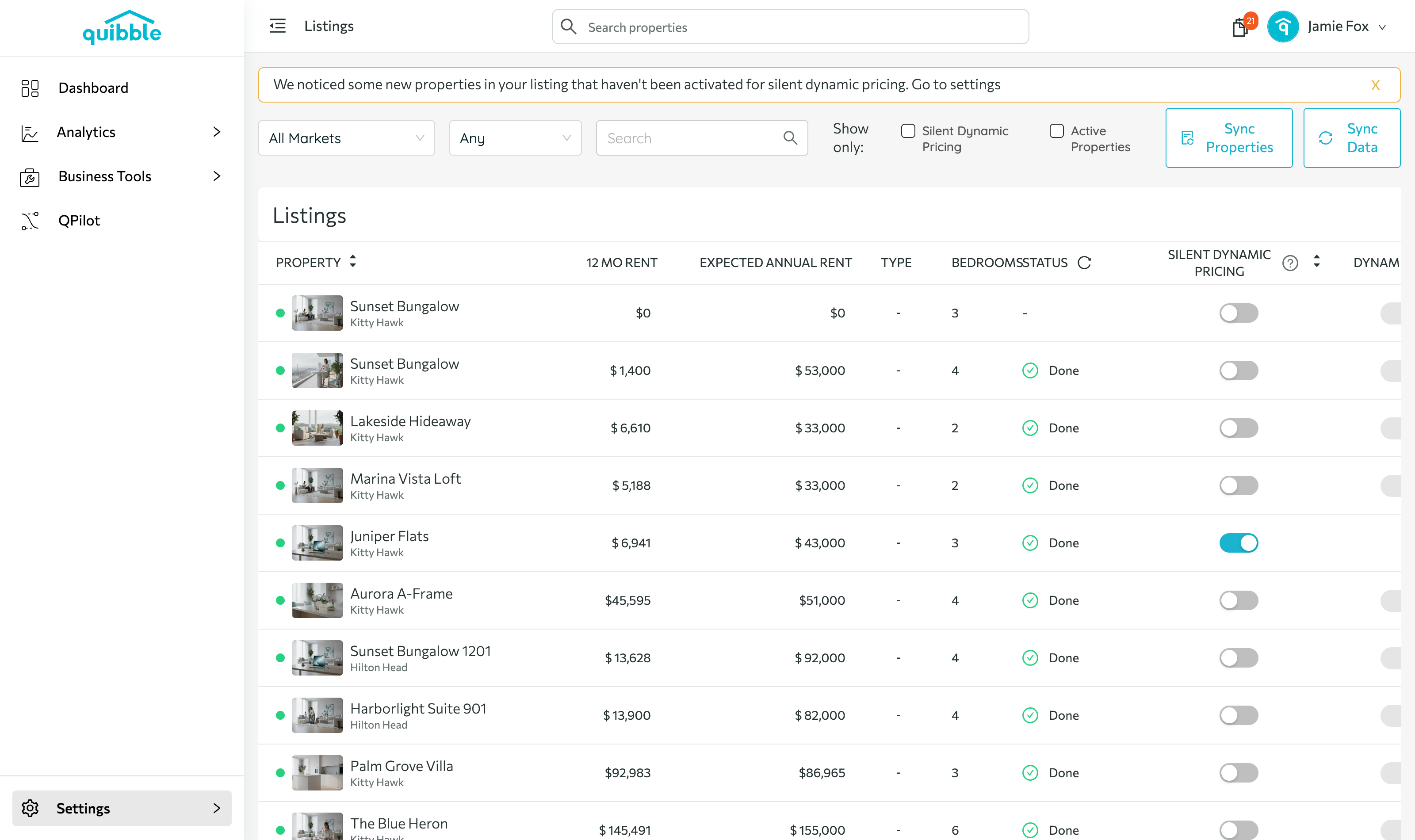Open the Juniper Flats thumbnail
Viewport: 1415px width, 840px height.
317,543
